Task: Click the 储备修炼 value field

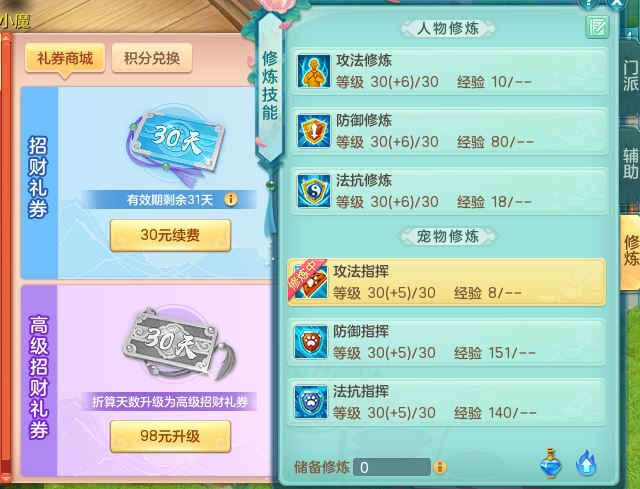Action: 392,467
